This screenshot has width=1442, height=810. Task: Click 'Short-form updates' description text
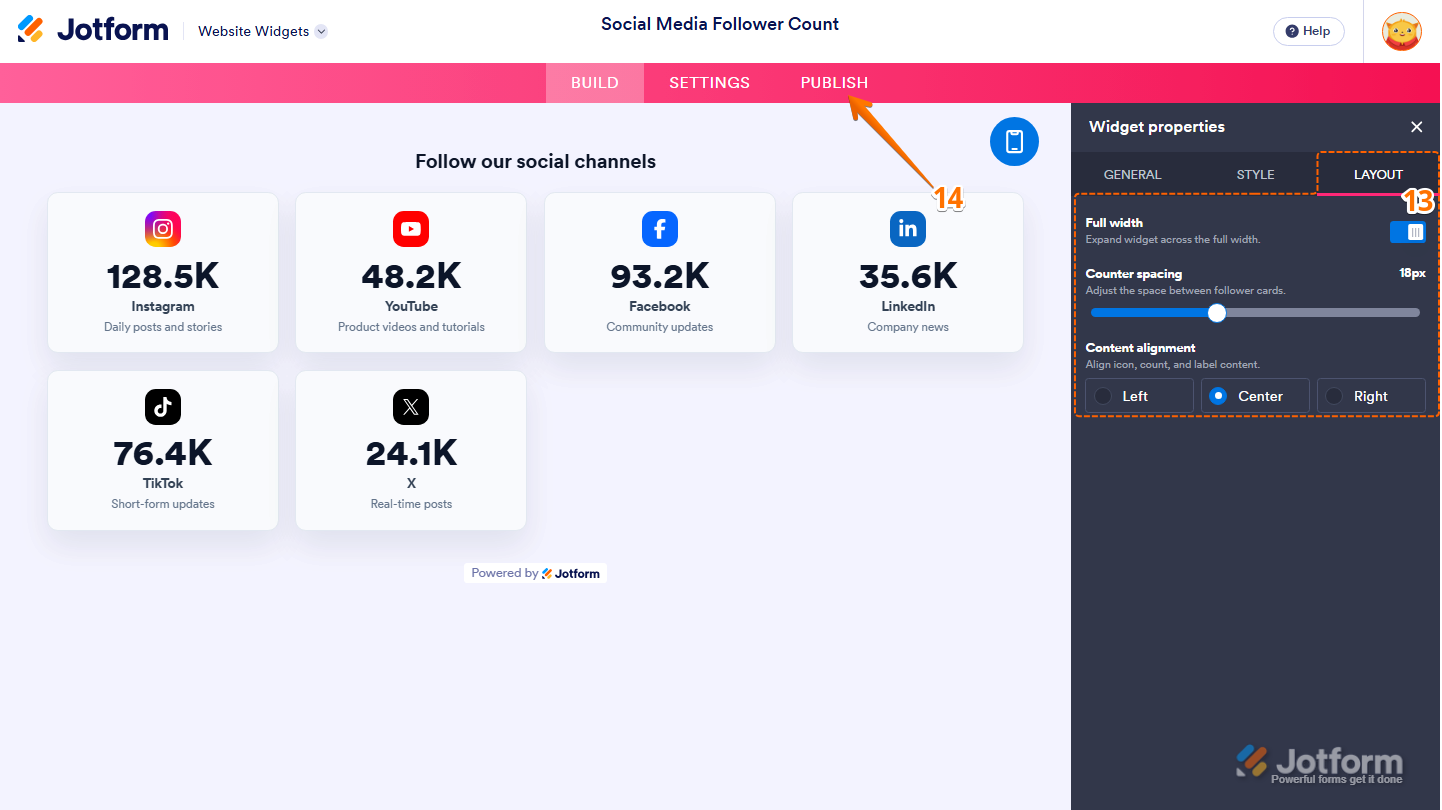tap(163, 504)
